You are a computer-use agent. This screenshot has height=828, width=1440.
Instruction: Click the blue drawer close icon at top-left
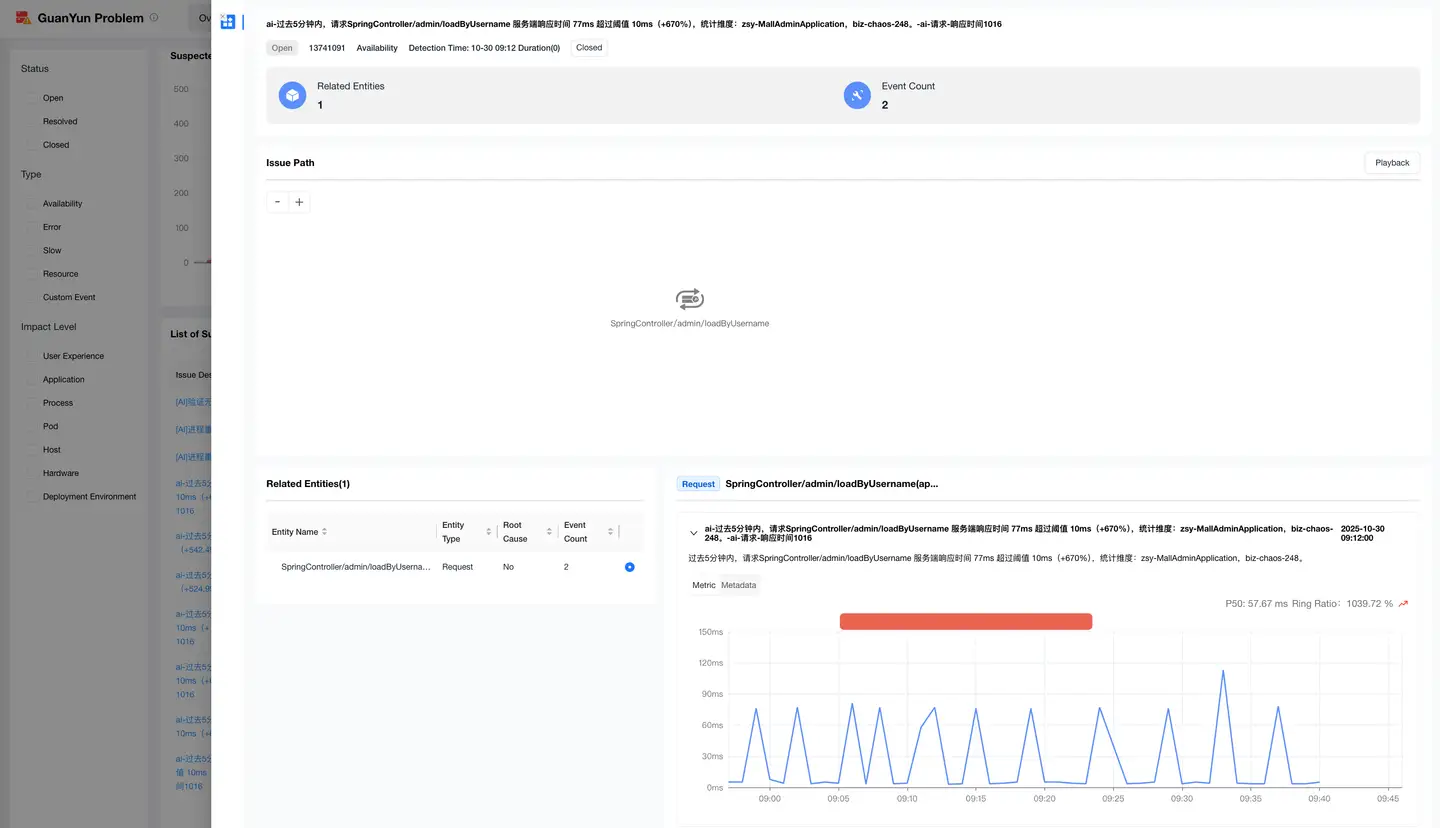click(228, 22)
